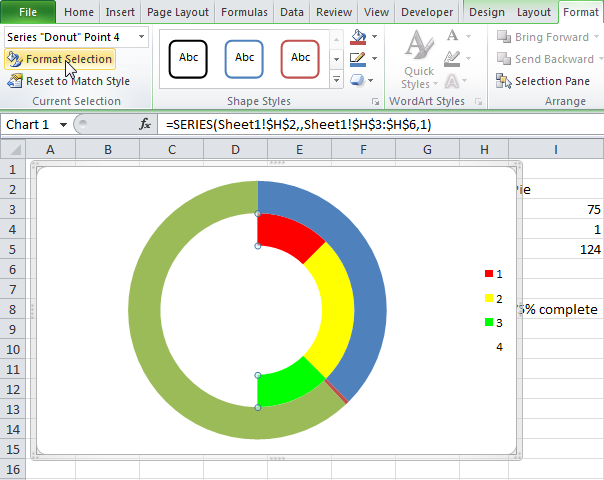The image size is (604, 480).
Task: Open the Name Box dropdown arrow
Action: point(64,125)
